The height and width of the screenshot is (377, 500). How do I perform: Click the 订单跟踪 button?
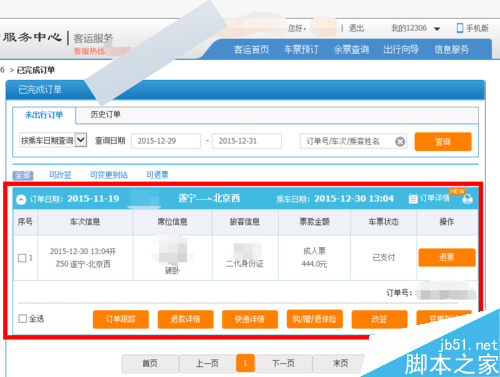[x=121, y=319]
